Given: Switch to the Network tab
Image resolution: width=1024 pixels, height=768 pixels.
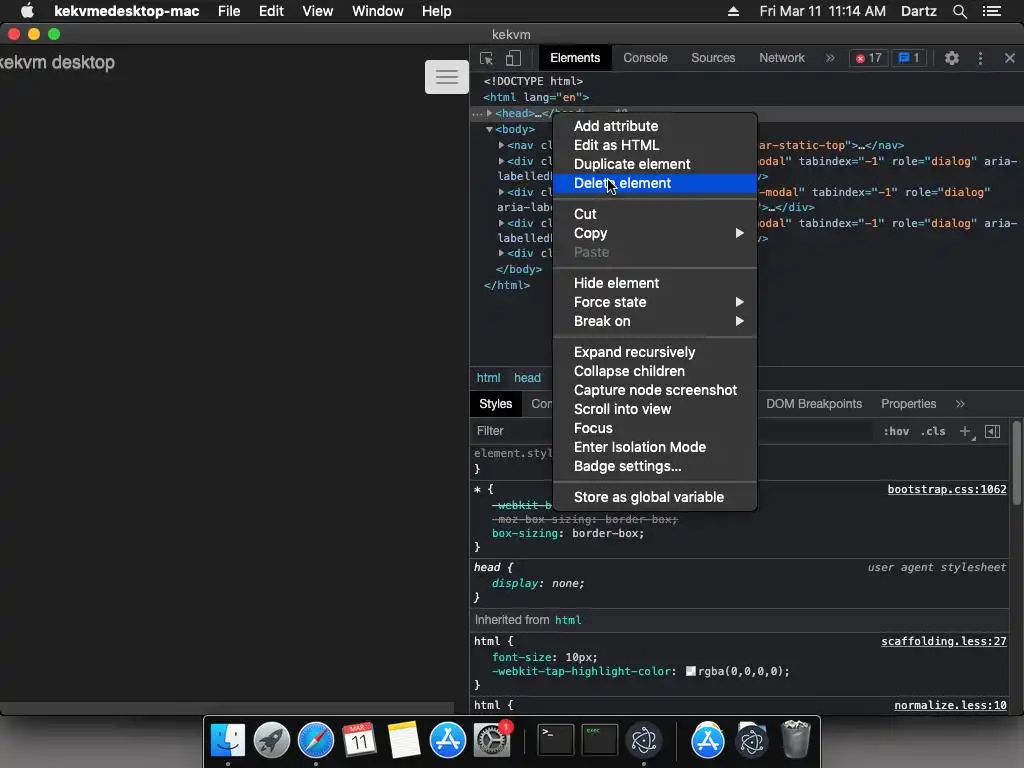Looking at the screenshot, I should (x=782, y=58).
